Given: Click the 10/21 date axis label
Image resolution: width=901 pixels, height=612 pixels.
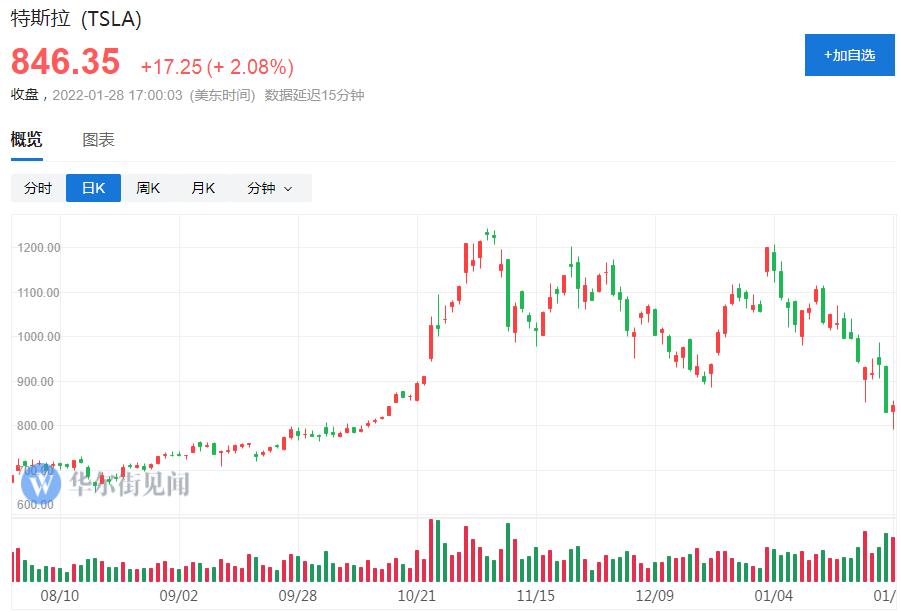Looking at the screenshot, I should (416, 595).
